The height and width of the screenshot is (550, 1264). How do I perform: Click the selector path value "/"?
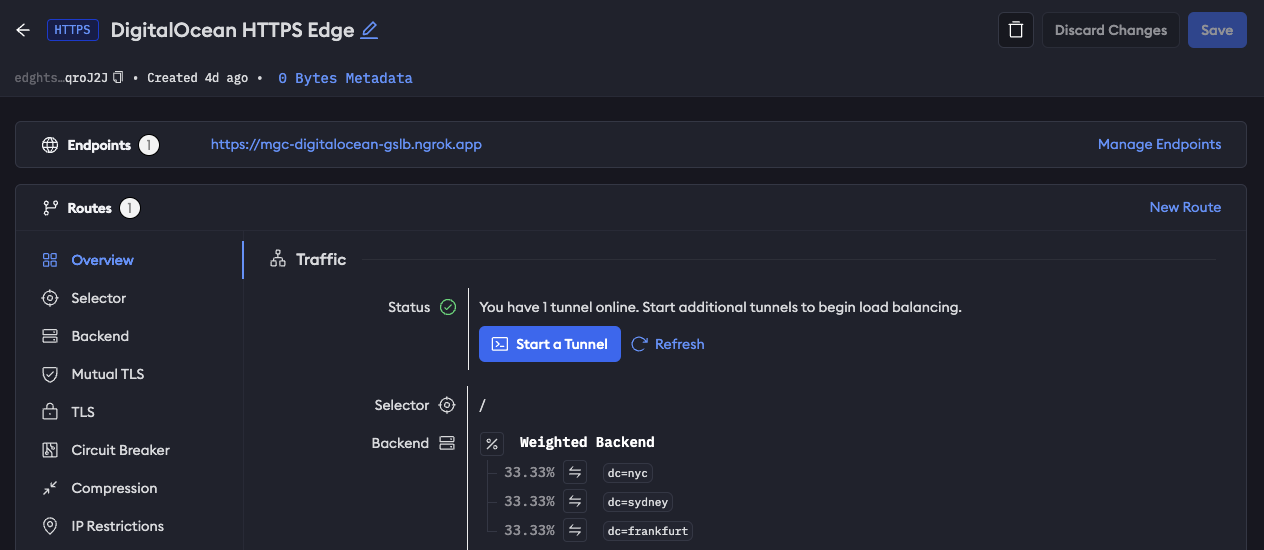[482, 405]
